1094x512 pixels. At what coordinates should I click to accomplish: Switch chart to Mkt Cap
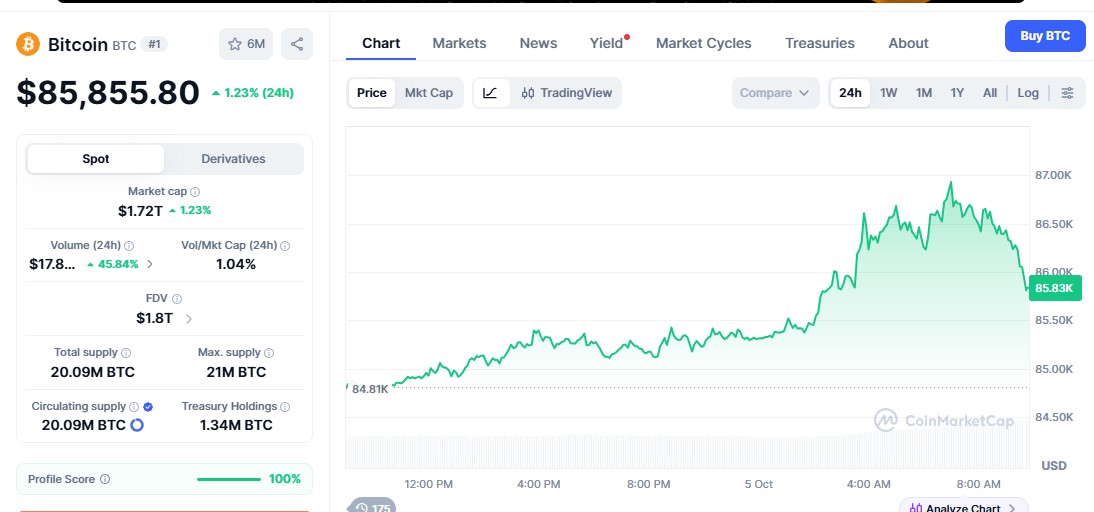(x=428, y=93)
